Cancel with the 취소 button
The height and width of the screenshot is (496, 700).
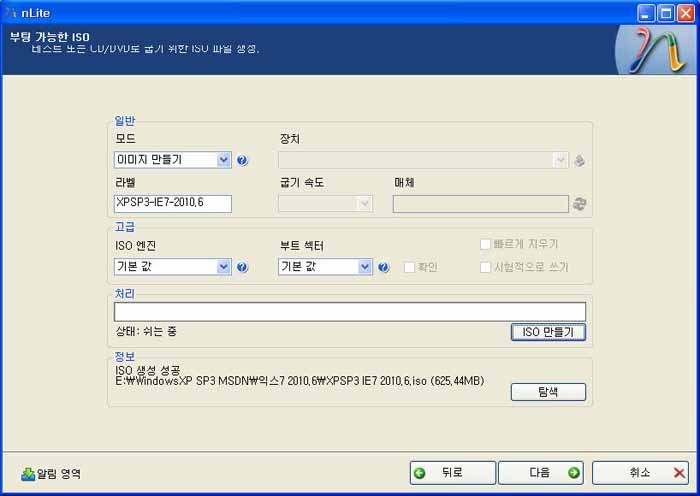pos(640,473)
